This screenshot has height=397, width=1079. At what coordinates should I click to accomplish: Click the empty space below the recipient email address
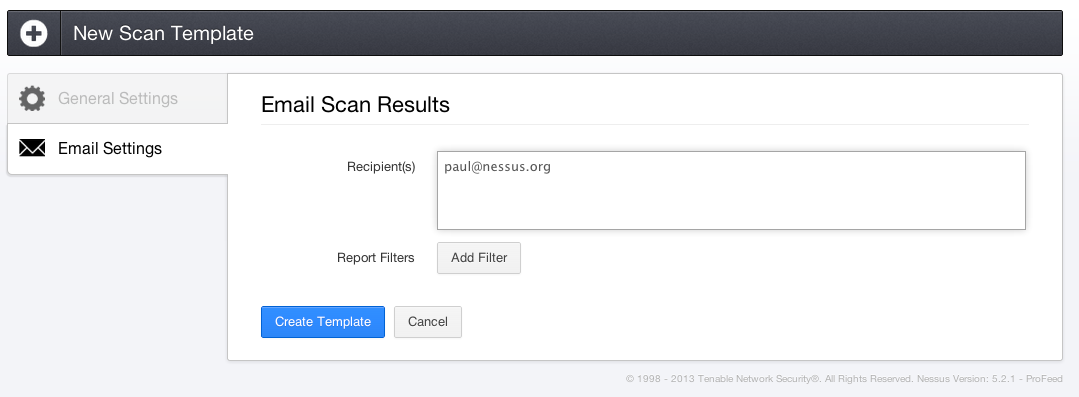tap(731, 203)
